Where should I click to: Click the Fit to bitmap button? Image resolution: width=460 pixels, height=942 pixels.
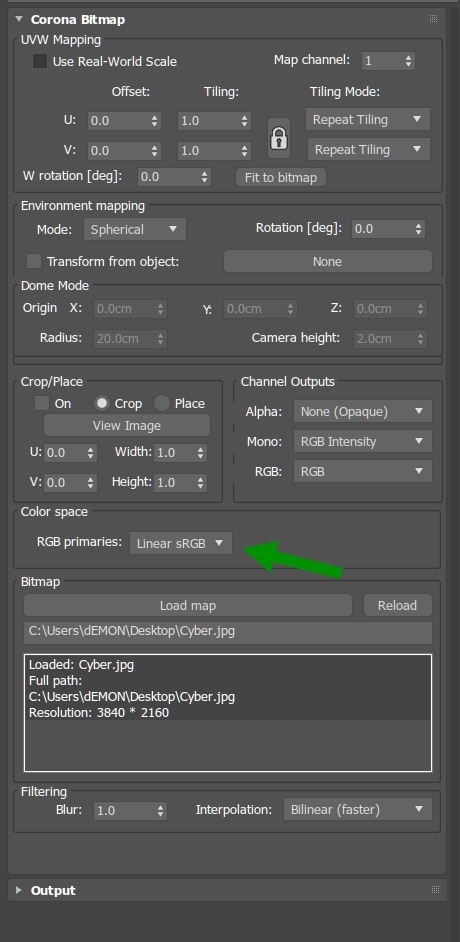[x=281, y=178]
